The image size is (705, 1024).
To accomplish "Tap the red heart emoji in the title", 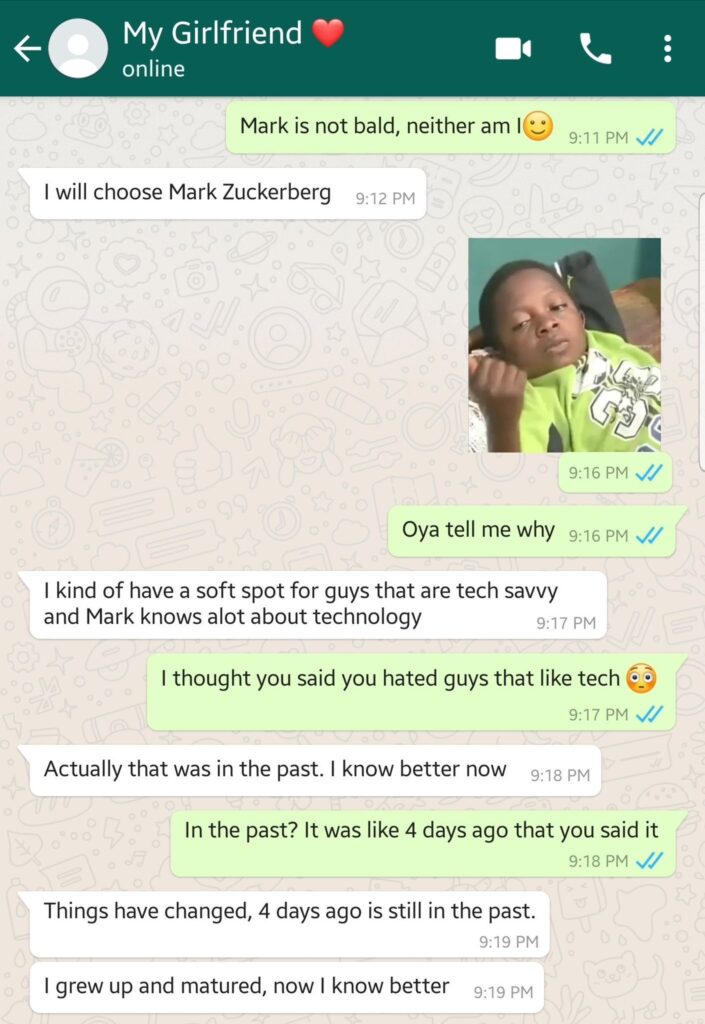I will tap(328, 32).
